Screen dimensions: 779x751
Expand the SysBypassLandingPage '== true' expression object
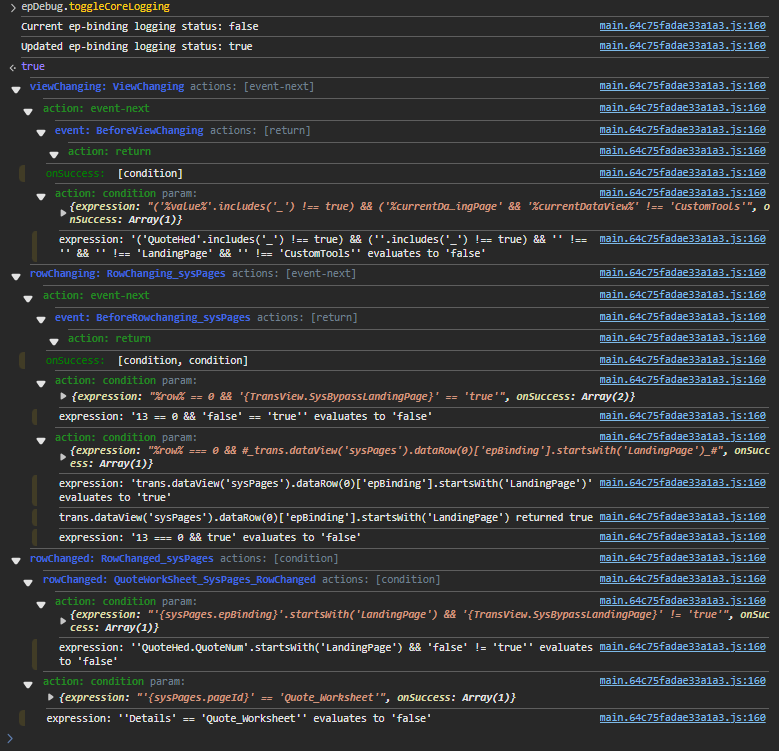63,396
